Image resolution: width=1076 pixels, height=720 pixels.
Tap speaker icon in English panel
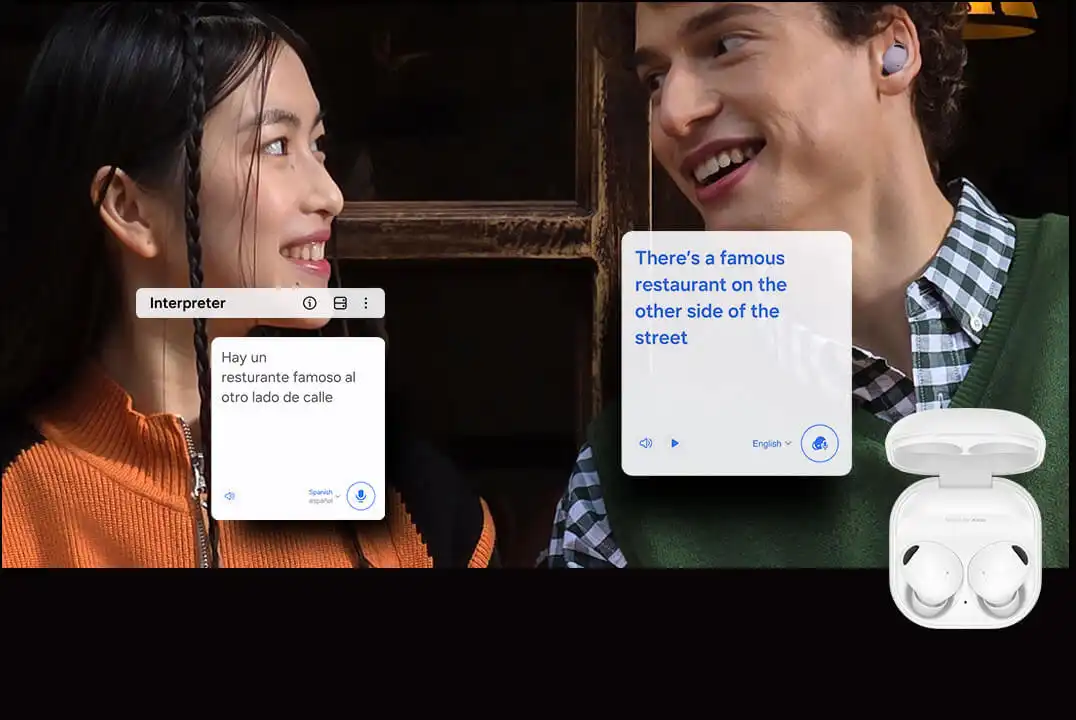[x=646, y=443]
